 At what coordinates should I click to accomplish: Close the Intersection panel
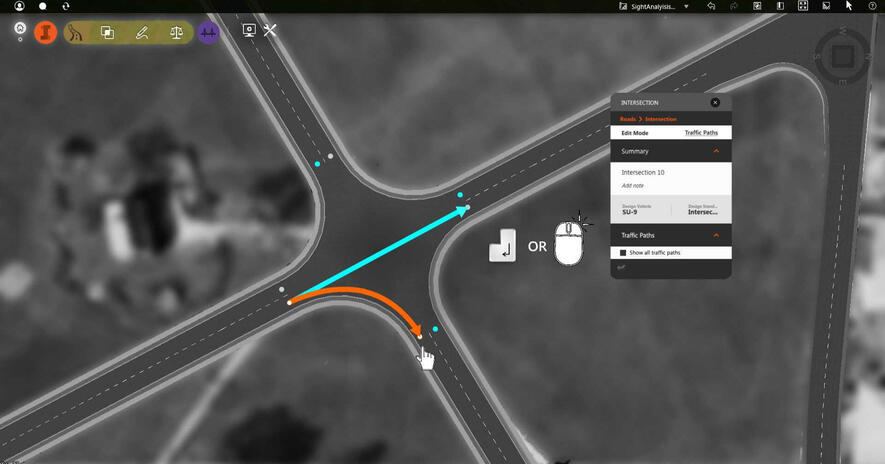715,102
